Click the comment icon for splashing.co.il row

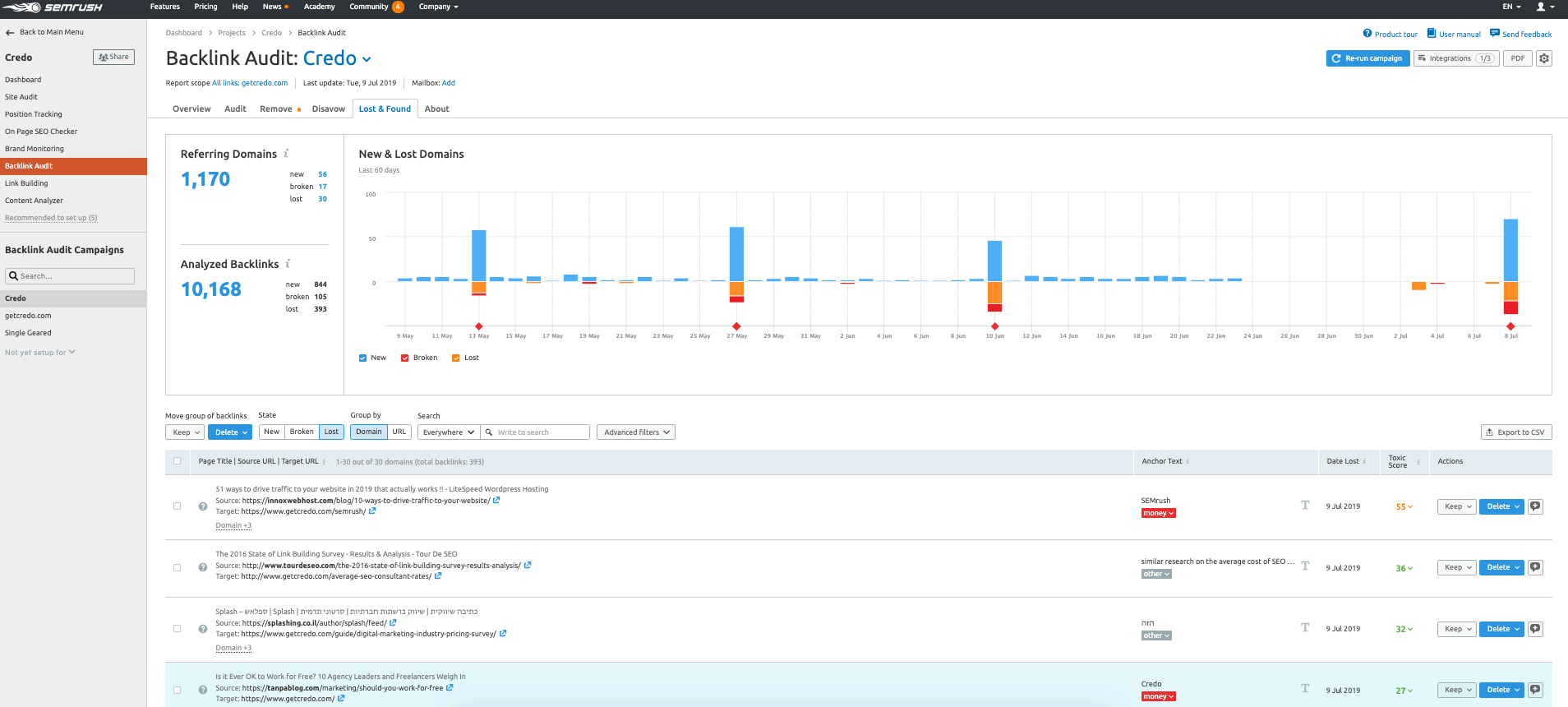[1535, 629]
